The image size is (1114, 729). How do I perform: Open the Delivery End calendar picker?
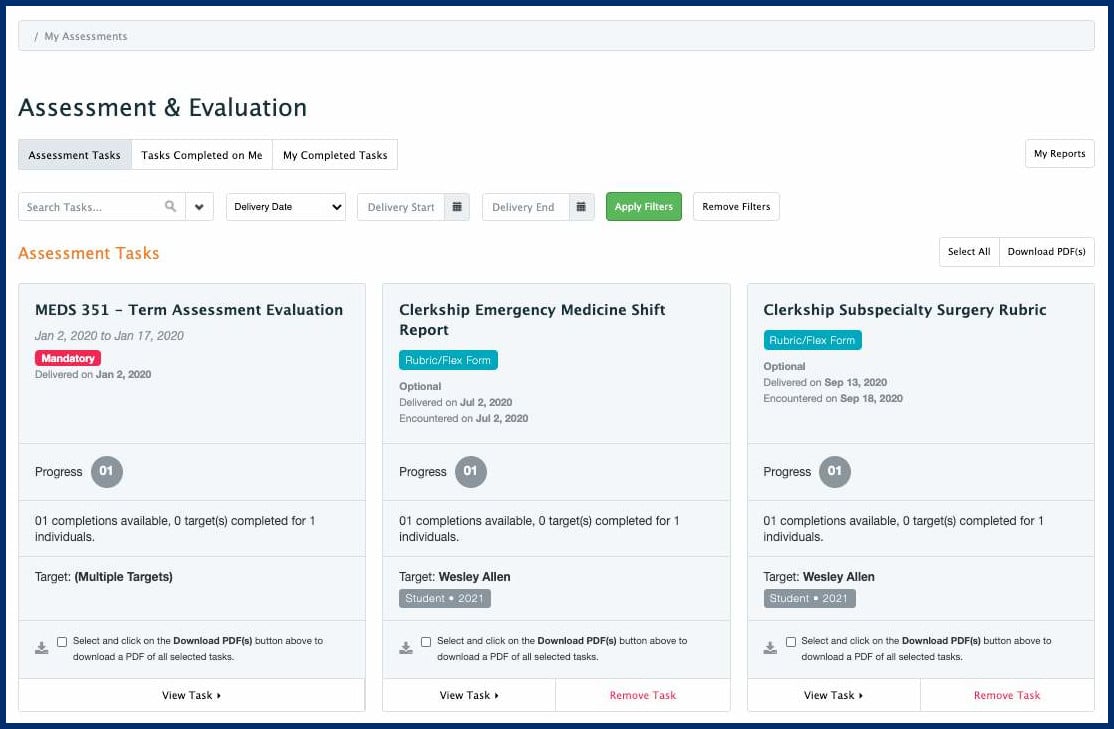click(582, 206)
